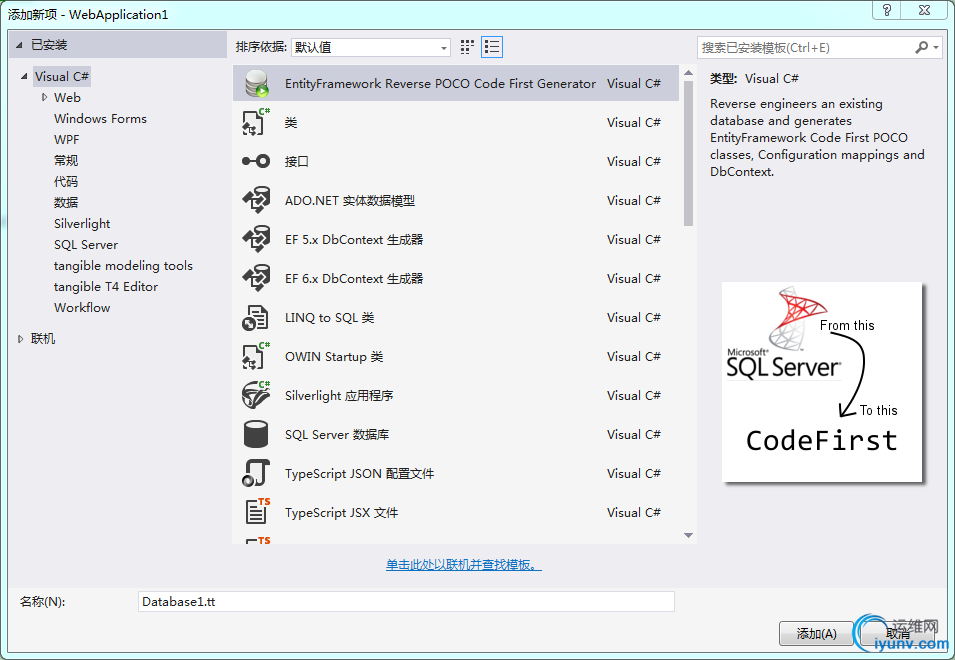Select the 常规 (General) category

66,161
